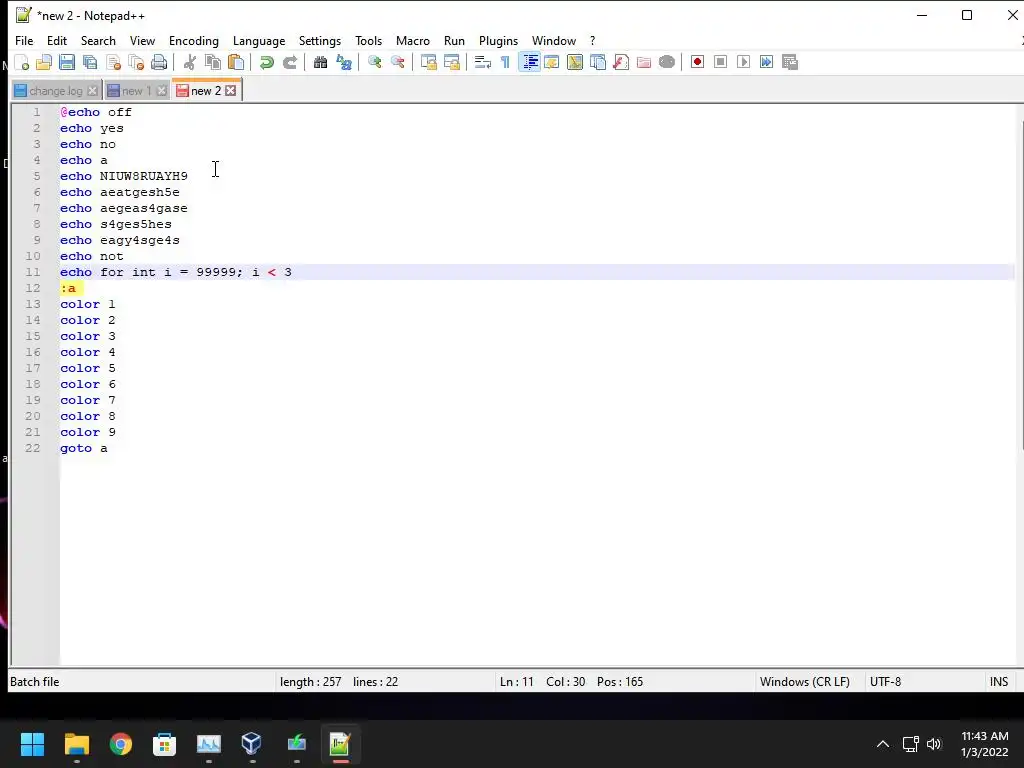Open the View menu
Viewport: 1024px width, 768px height.
point(142,40)
